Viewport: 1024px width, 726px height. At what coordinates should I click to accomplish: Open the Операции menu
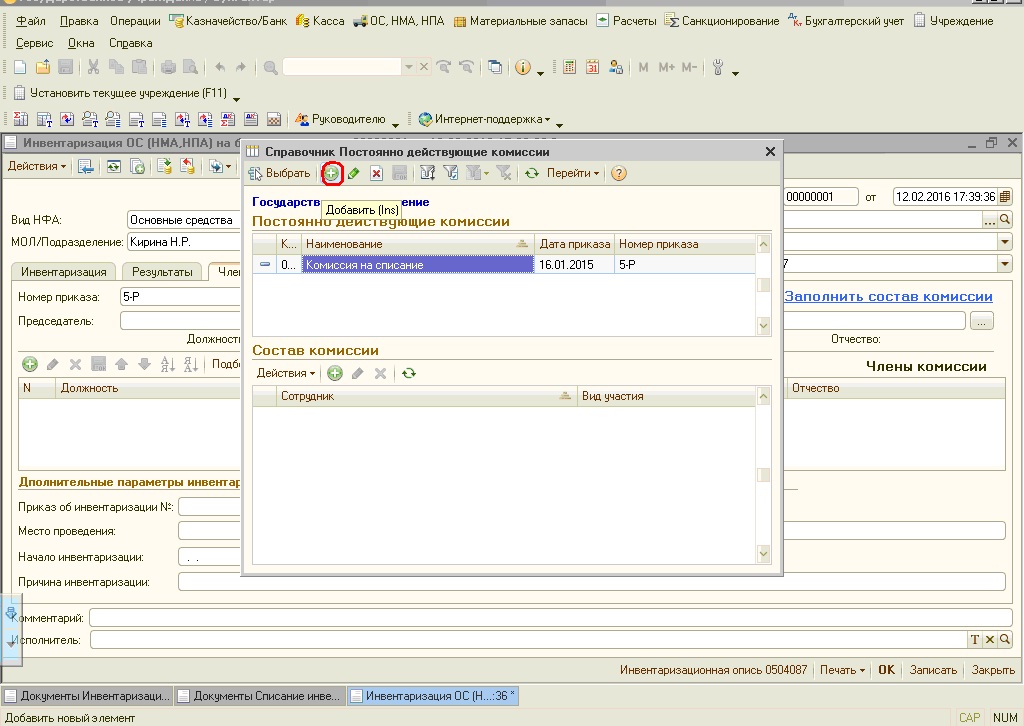[136, 21]
